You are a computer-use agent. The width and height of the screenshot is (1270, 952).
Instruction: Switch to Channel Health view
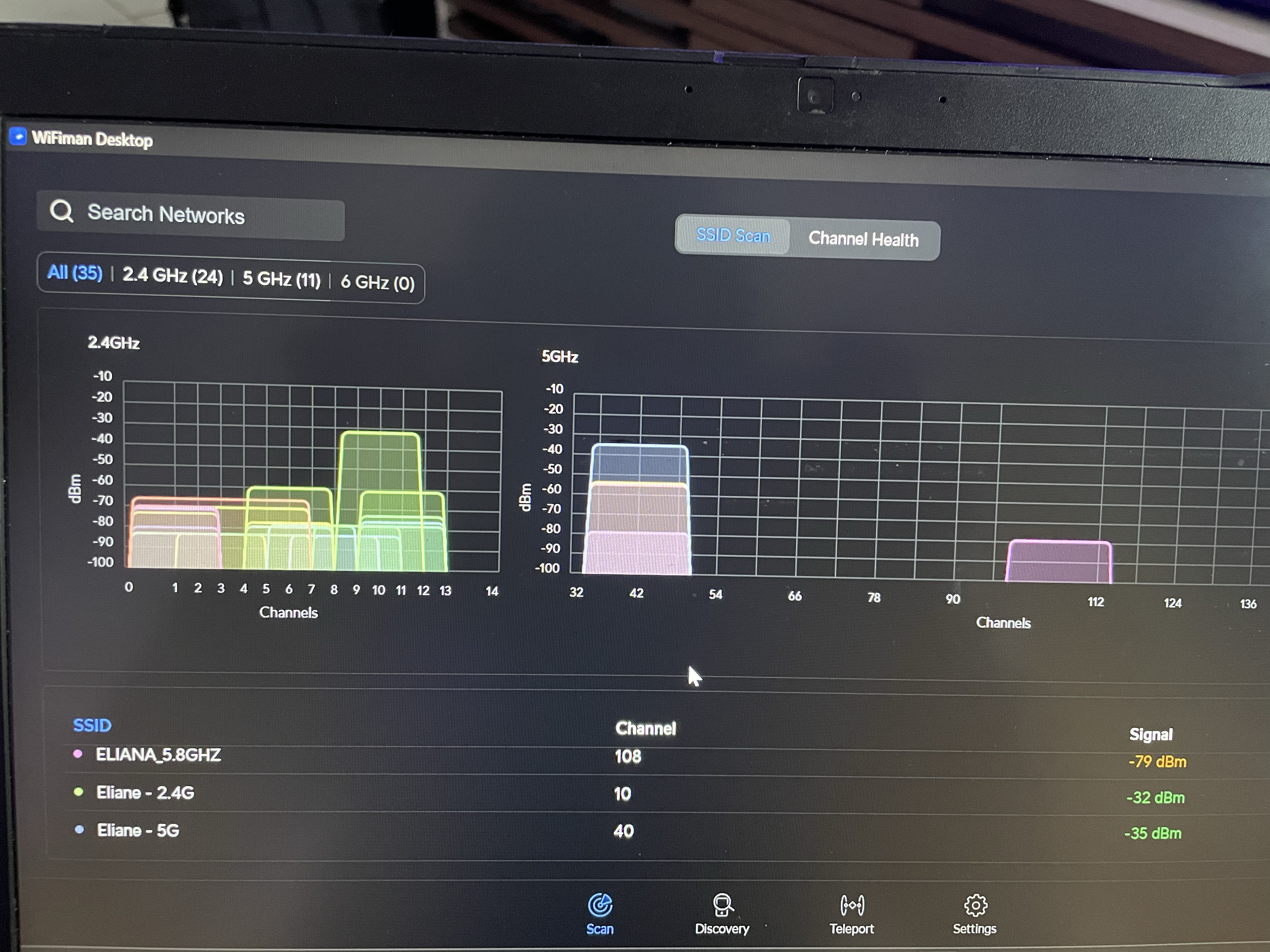pos(863,239)
